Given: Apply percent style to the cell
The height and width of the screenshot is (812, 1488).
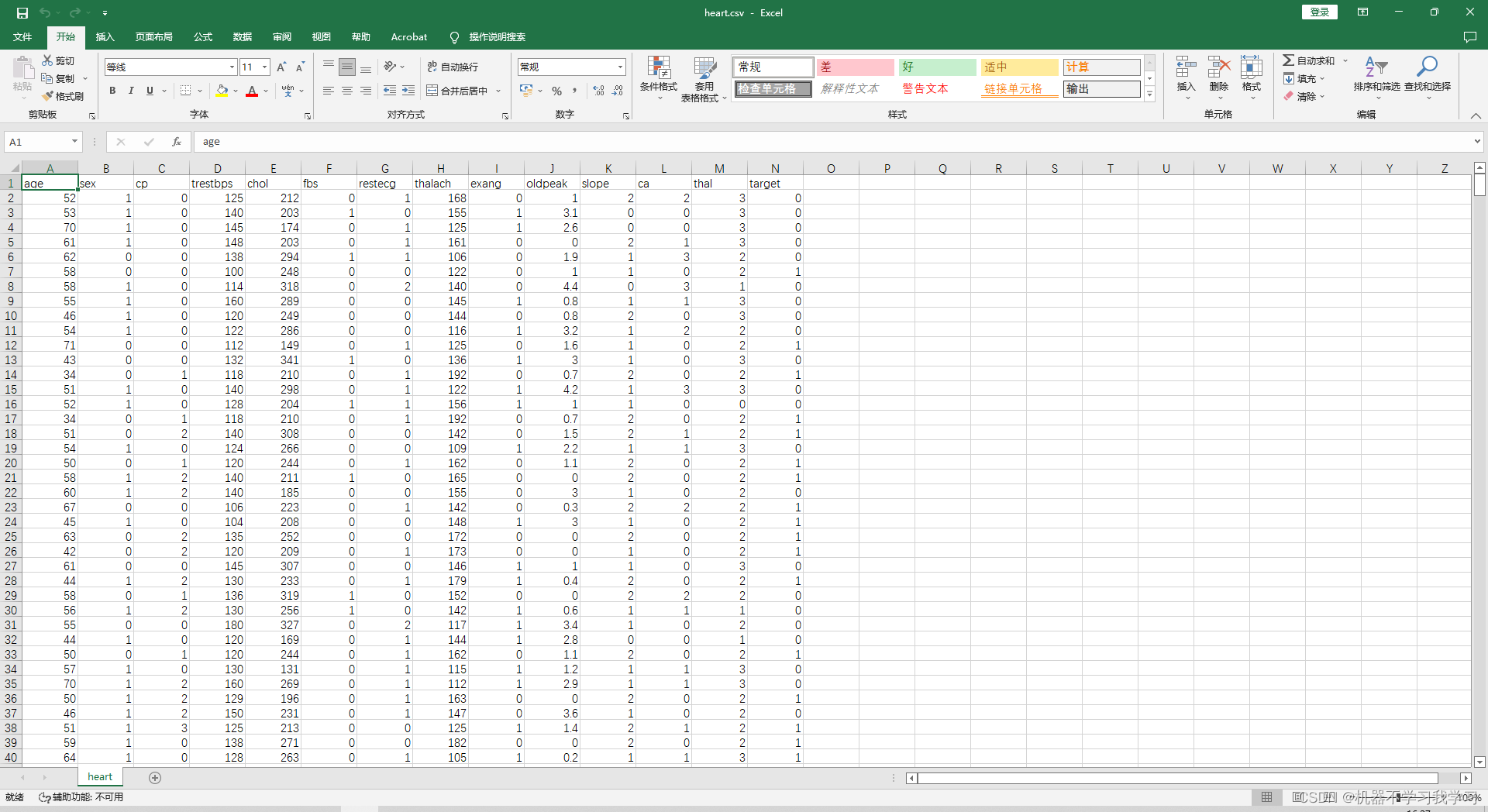Looking at the screenshot, I should click(x=556, y=91).
